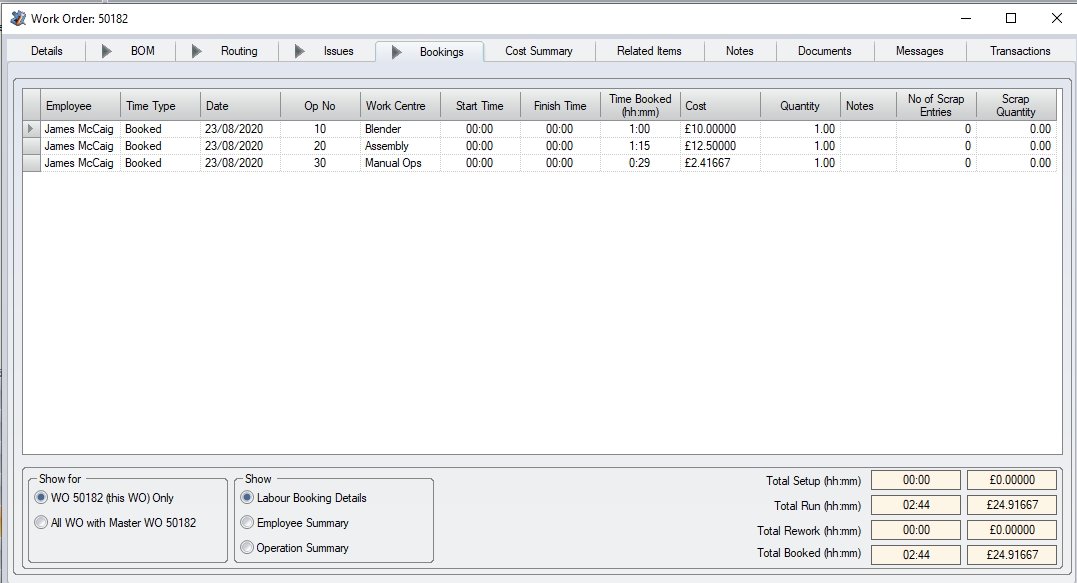Click the arrow icon before BOM tab
This screenshot has width=1077, height=583.
[x=107, y=51]
